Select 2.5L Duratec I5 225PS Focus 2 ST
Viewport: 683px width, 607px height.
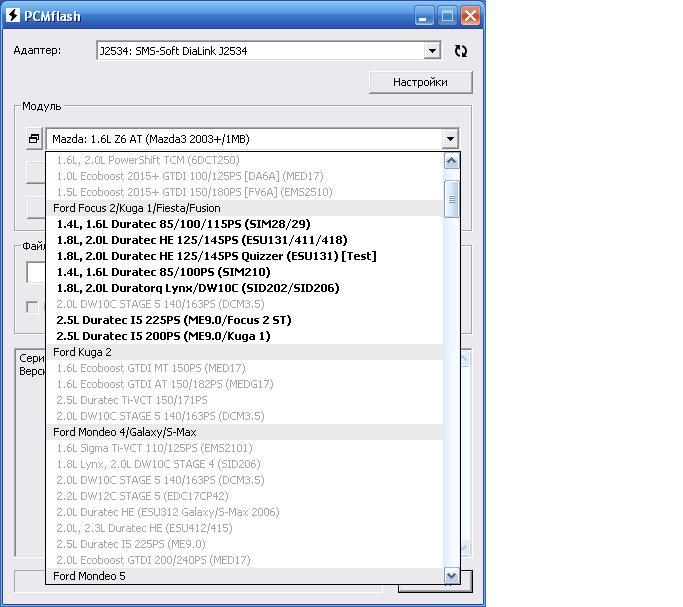[x=171, y=320]
